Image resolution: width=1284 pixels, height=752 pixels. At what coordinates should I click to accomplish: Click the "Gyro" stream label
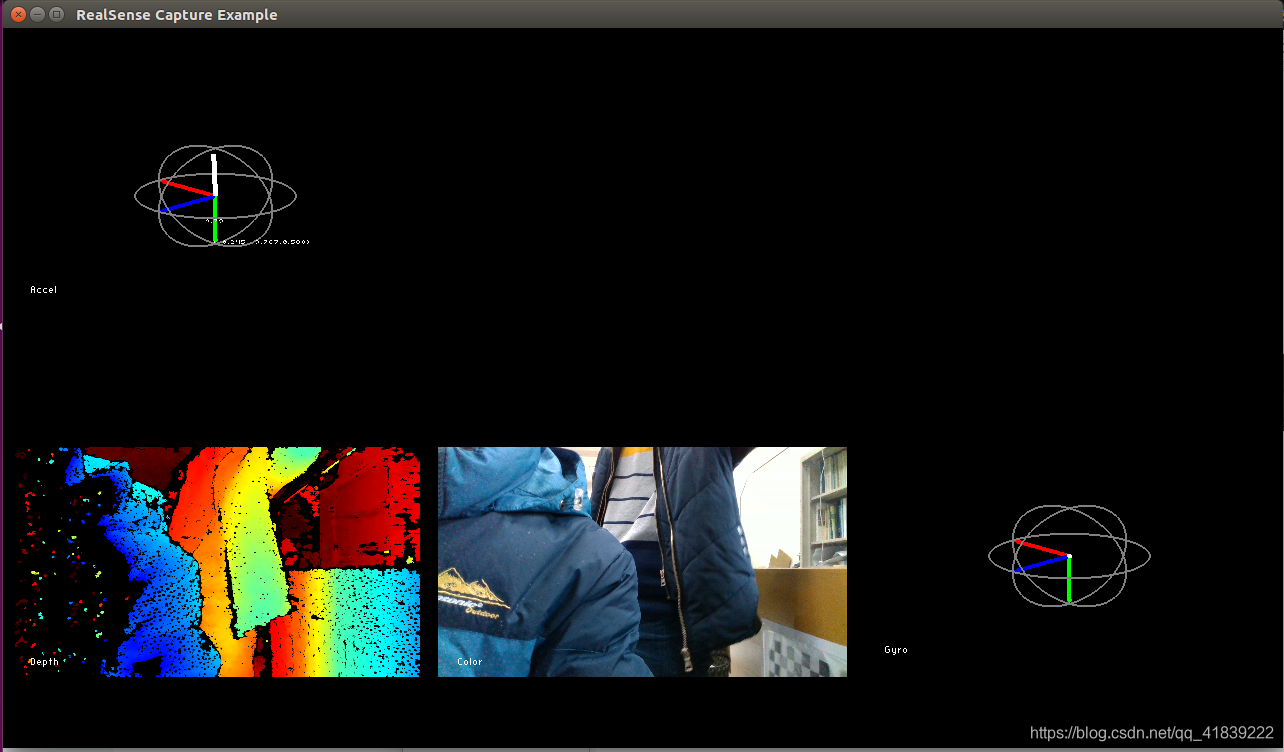click(x=896, y=650)
